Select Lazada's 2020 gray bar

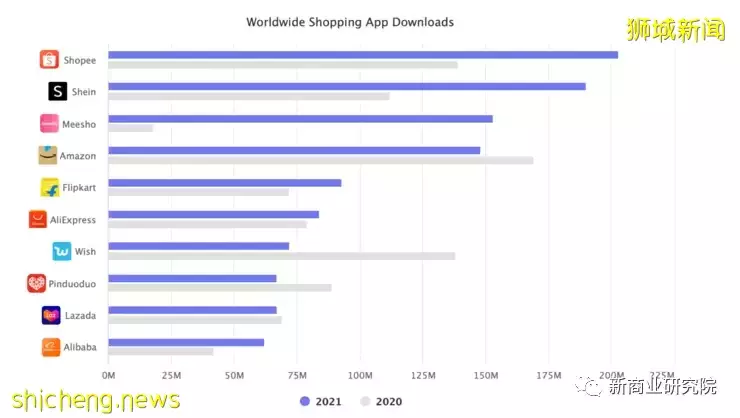click(195, 320)
